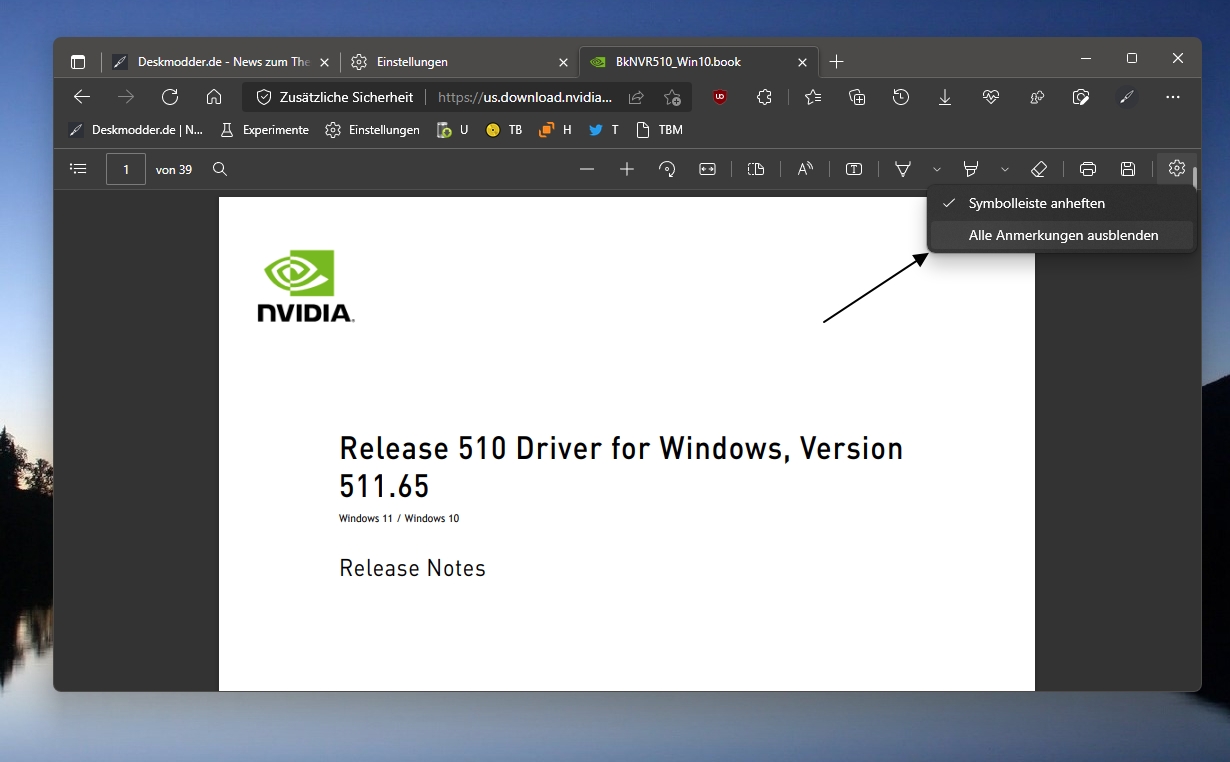
Task: Add a text box to the PDF
Action: pyautogui.click(x=854, y=169)
